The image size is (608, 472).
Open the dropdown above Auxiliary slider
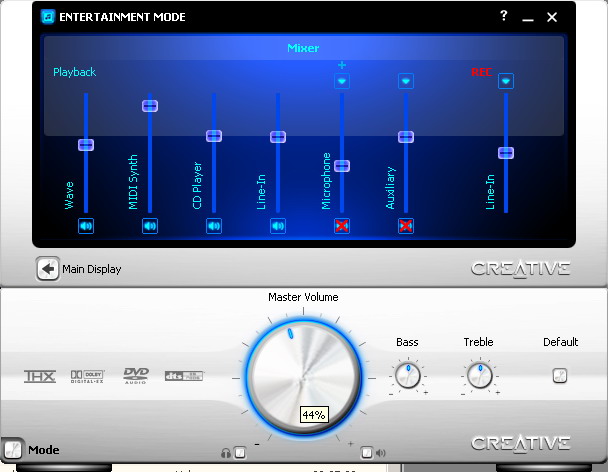pos(406,81)
